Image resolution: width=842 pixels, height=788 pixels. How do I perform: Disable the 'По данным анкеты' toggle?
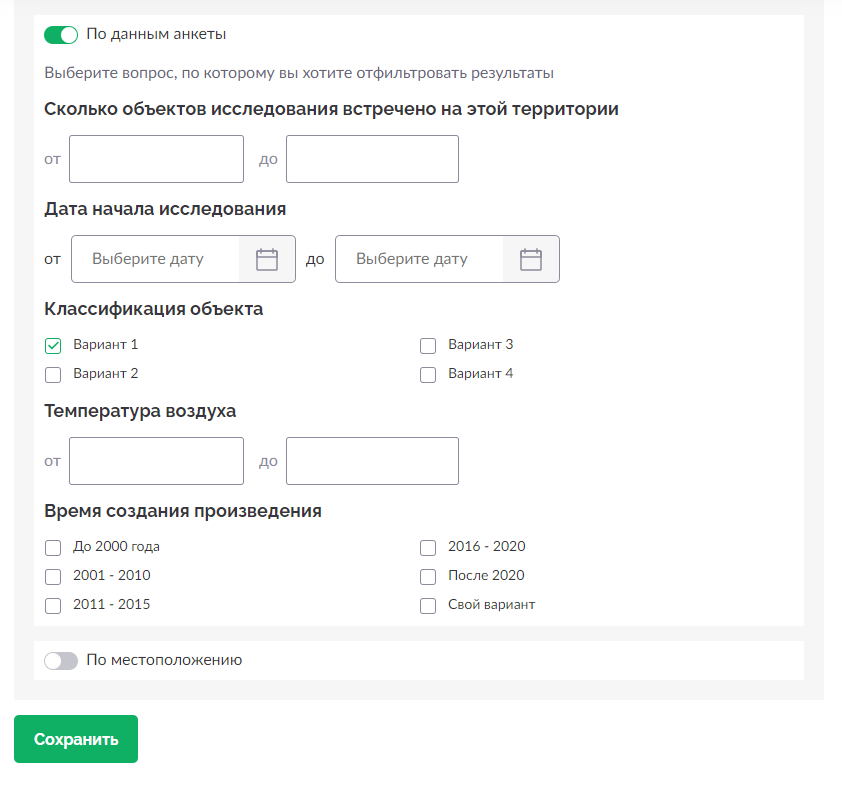[x=61, y=35]
